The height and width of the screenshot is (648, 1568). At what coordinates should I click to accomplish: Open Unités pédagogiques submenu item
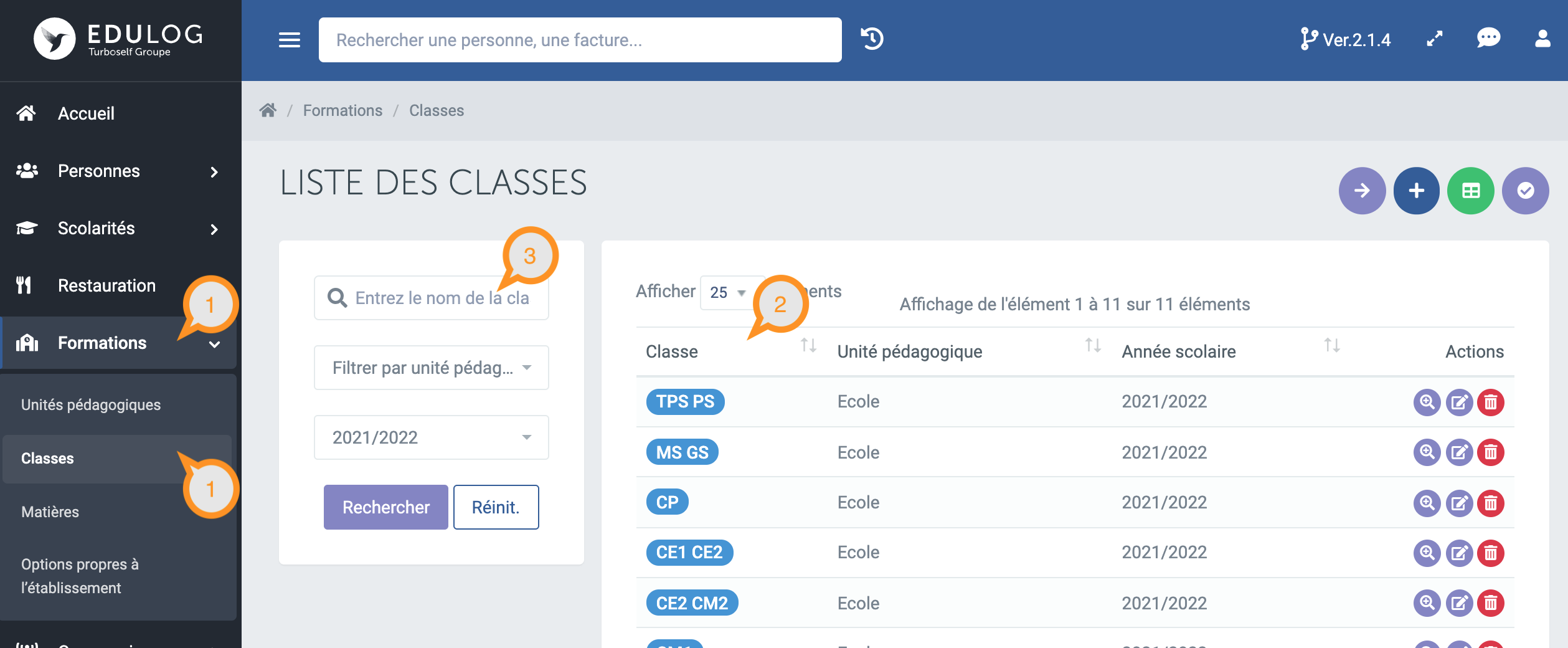click(91, 405)
